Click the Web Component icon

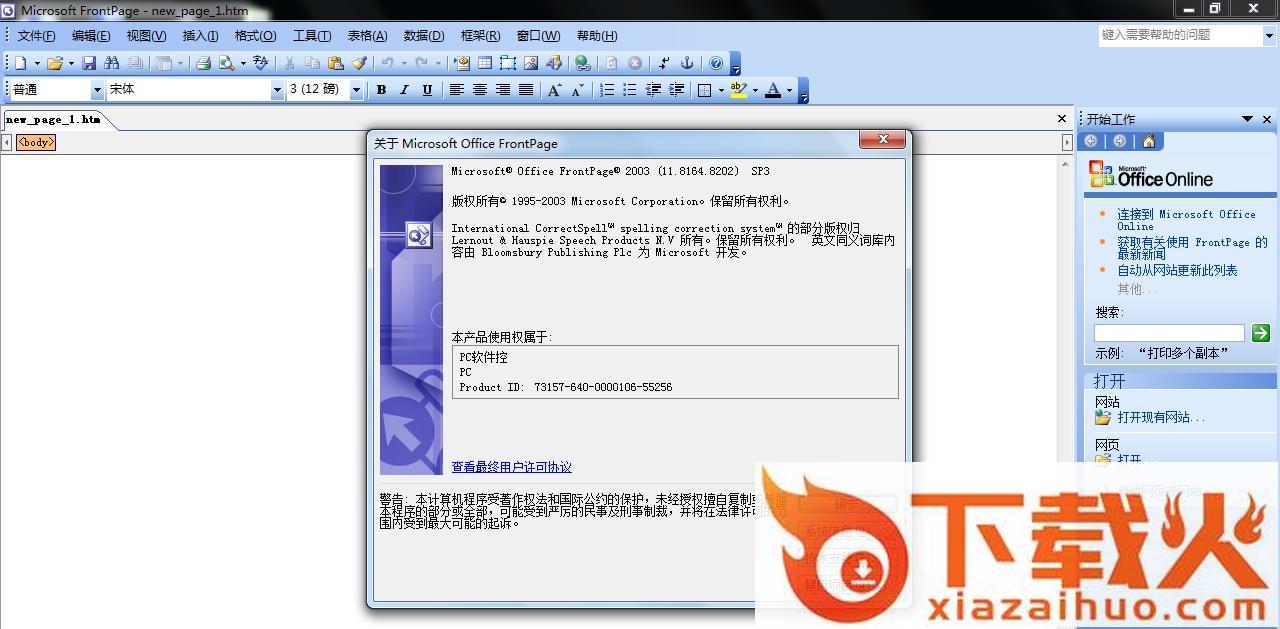pos(462,63)
